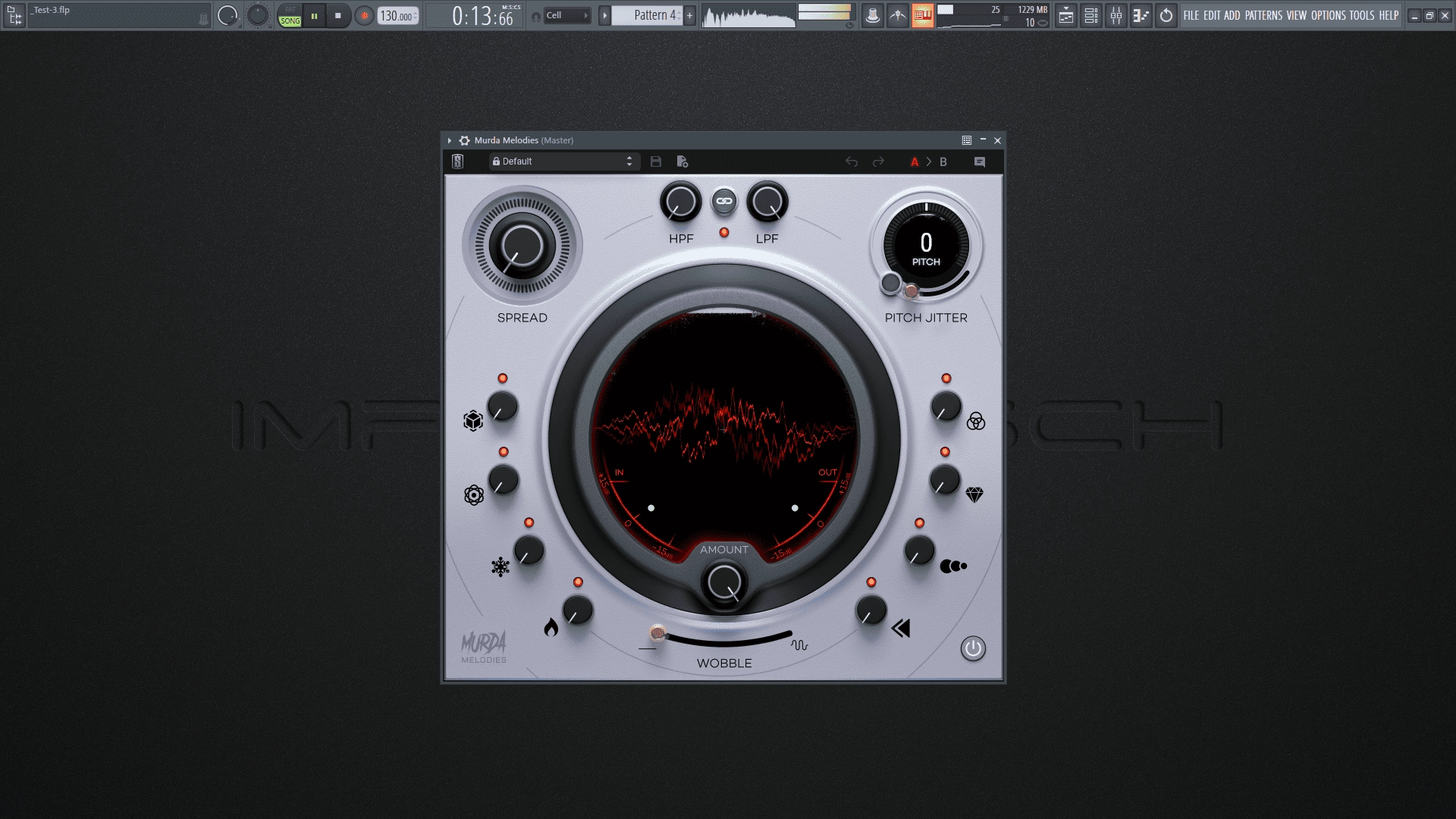Open the VIEW menu
The image size is (1456, 819).
coord(1297,15)
